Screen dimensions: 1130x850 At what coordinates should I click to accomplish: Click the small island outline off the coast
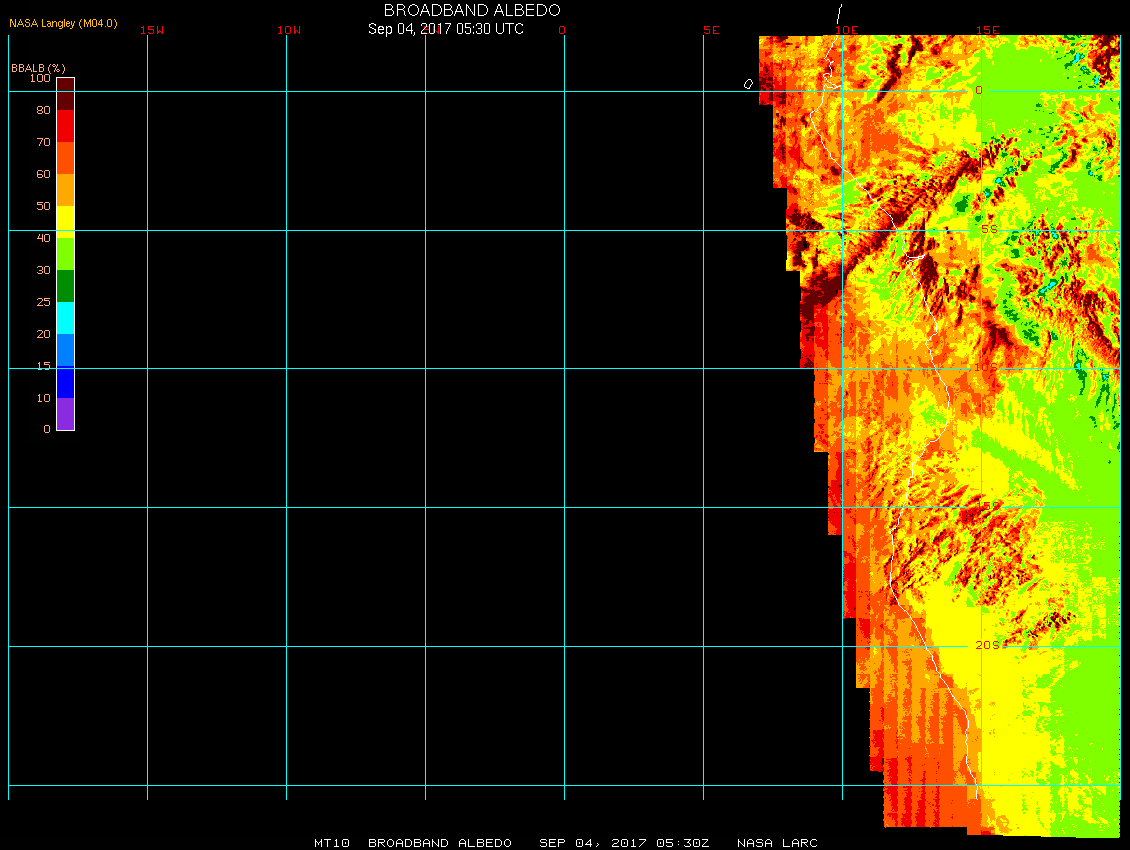click(748, 84)
